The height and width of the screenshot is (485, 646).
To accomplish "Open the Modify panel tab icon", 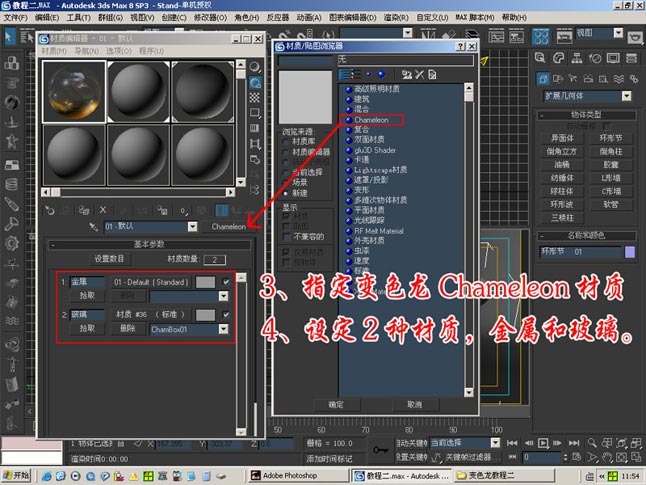I will [558, 58].
